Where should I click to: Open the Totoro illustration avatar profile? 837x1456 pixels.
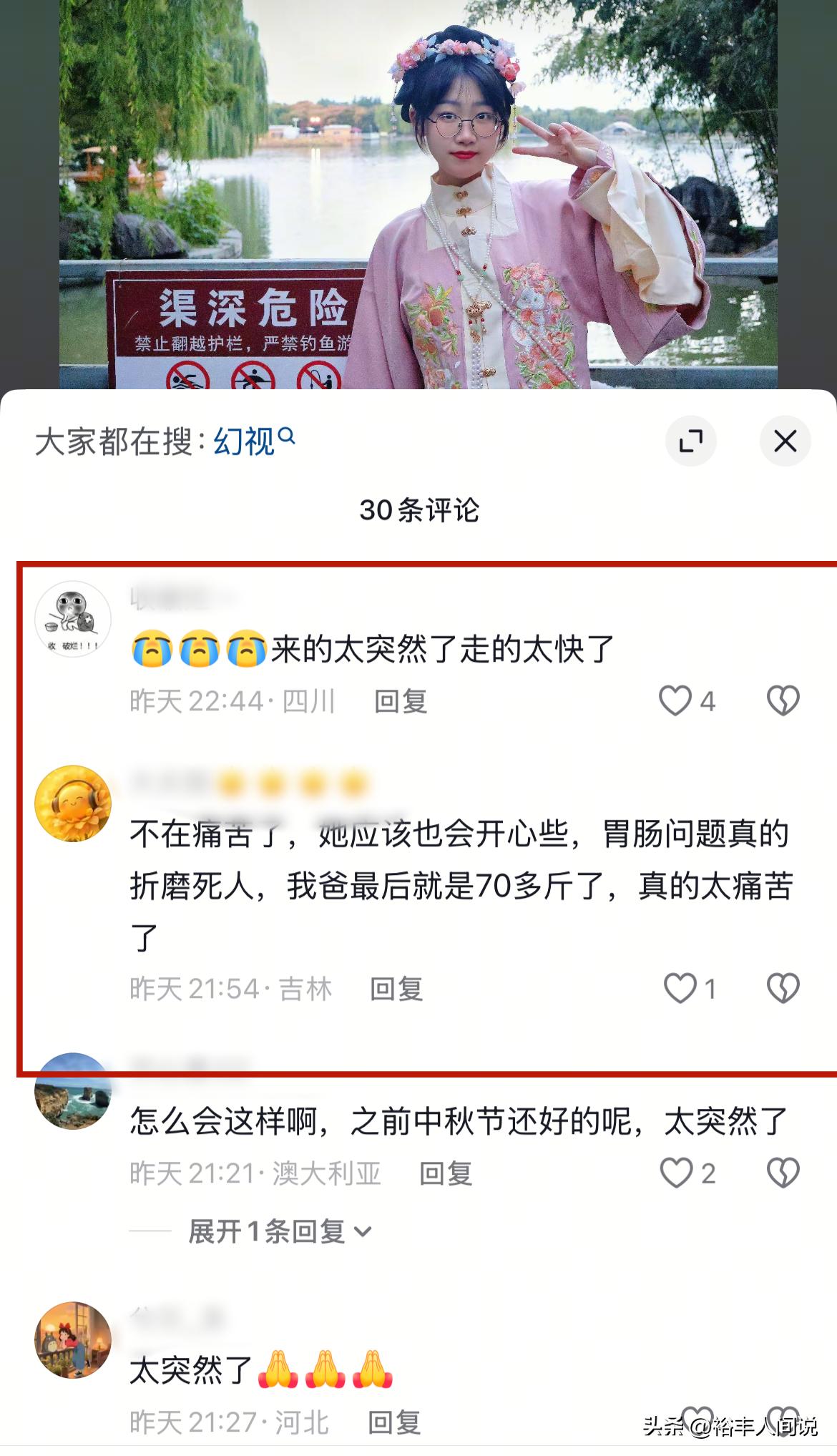[73, 1340]
